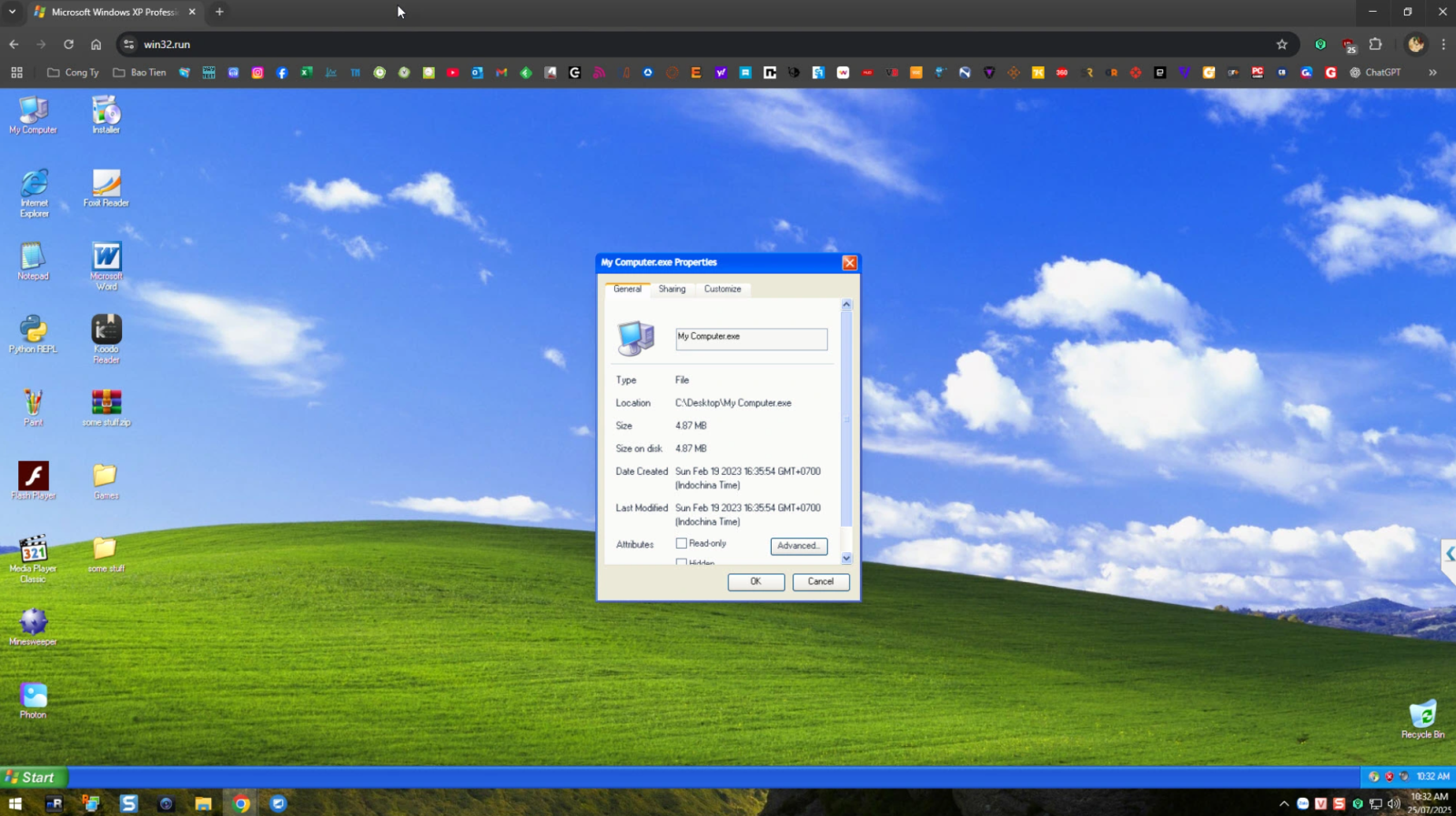Switch to the Sharing tab
1456x816 pixels.
click(x=672, y=289)
